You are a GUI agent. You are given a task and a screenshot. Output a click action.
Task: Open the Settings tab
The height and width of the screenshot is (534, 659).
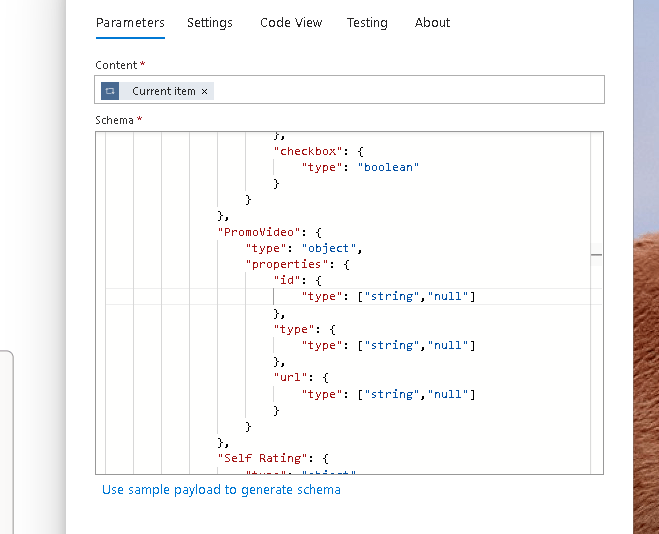[210, 23]
